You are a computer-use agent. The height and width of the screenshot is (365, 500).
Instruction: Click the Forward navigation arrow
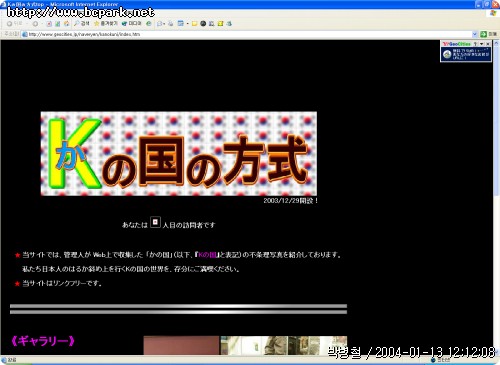(x=35, y=24)
